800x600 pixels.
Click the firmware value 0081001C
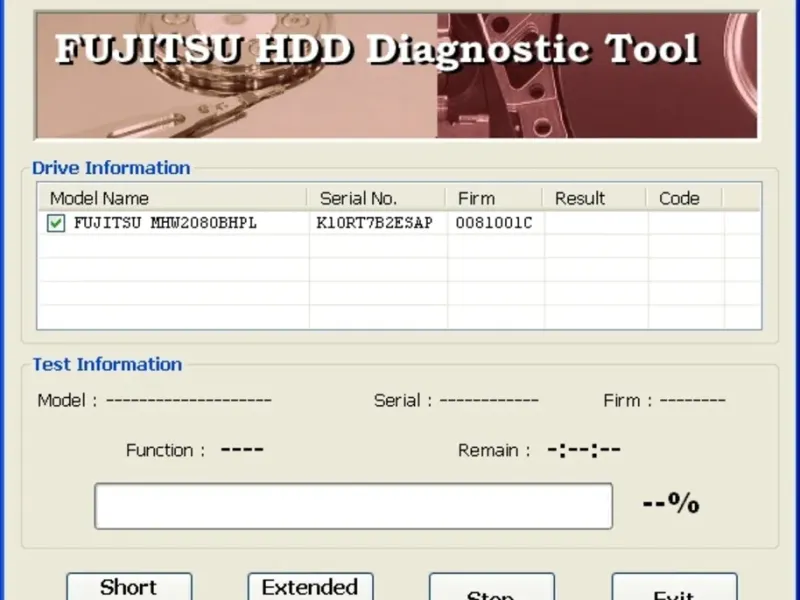click(494, 223)
